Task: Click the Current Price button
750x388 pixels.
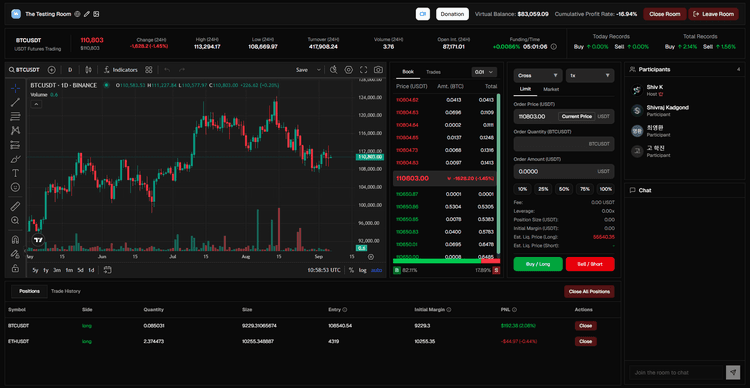Action: coord(577,116)
